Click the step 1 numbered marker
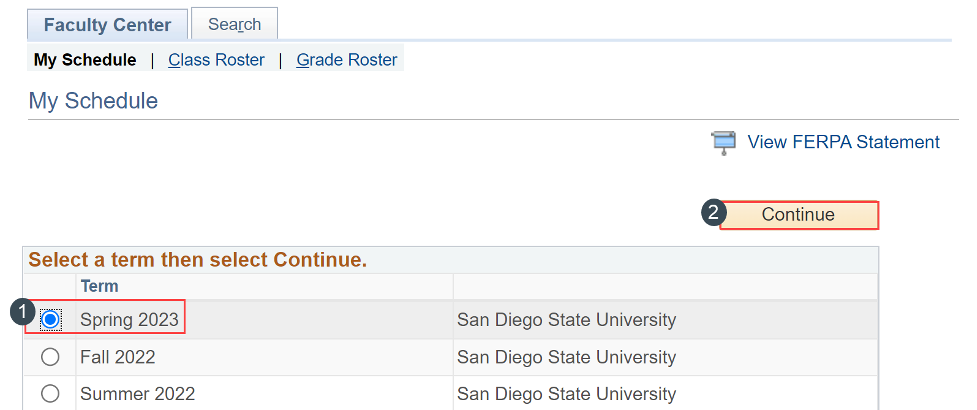Image resolution: width=977 pixels, height=410 pixels. coord(23,312)
